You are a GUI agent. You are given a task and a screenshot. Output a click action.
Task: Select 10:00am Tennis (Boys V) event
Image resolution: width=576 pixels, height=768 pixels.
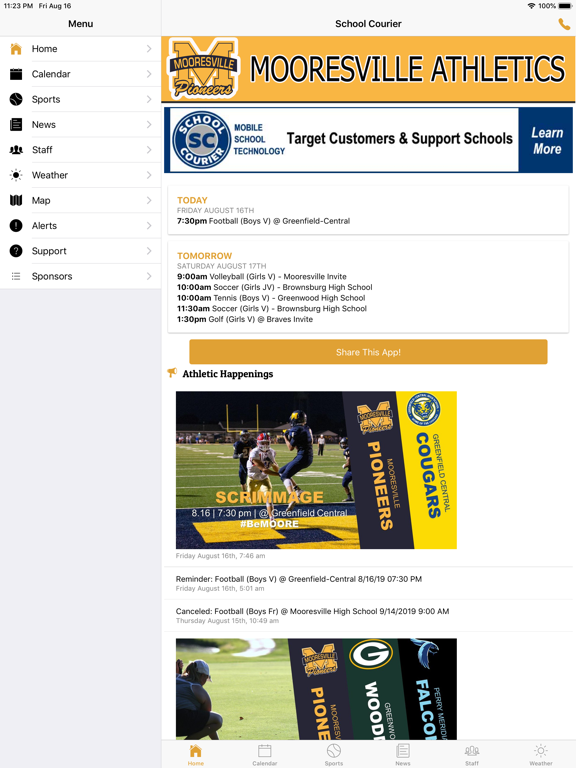[271, 298]
